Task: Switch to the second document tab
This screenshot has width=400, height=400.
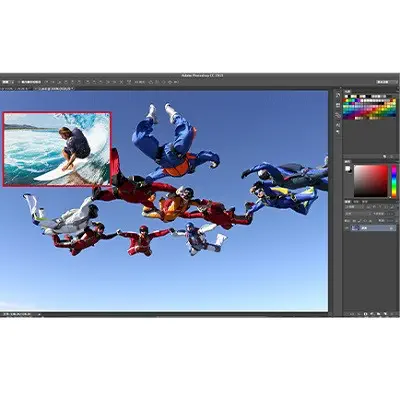Action: click(53, 89)
